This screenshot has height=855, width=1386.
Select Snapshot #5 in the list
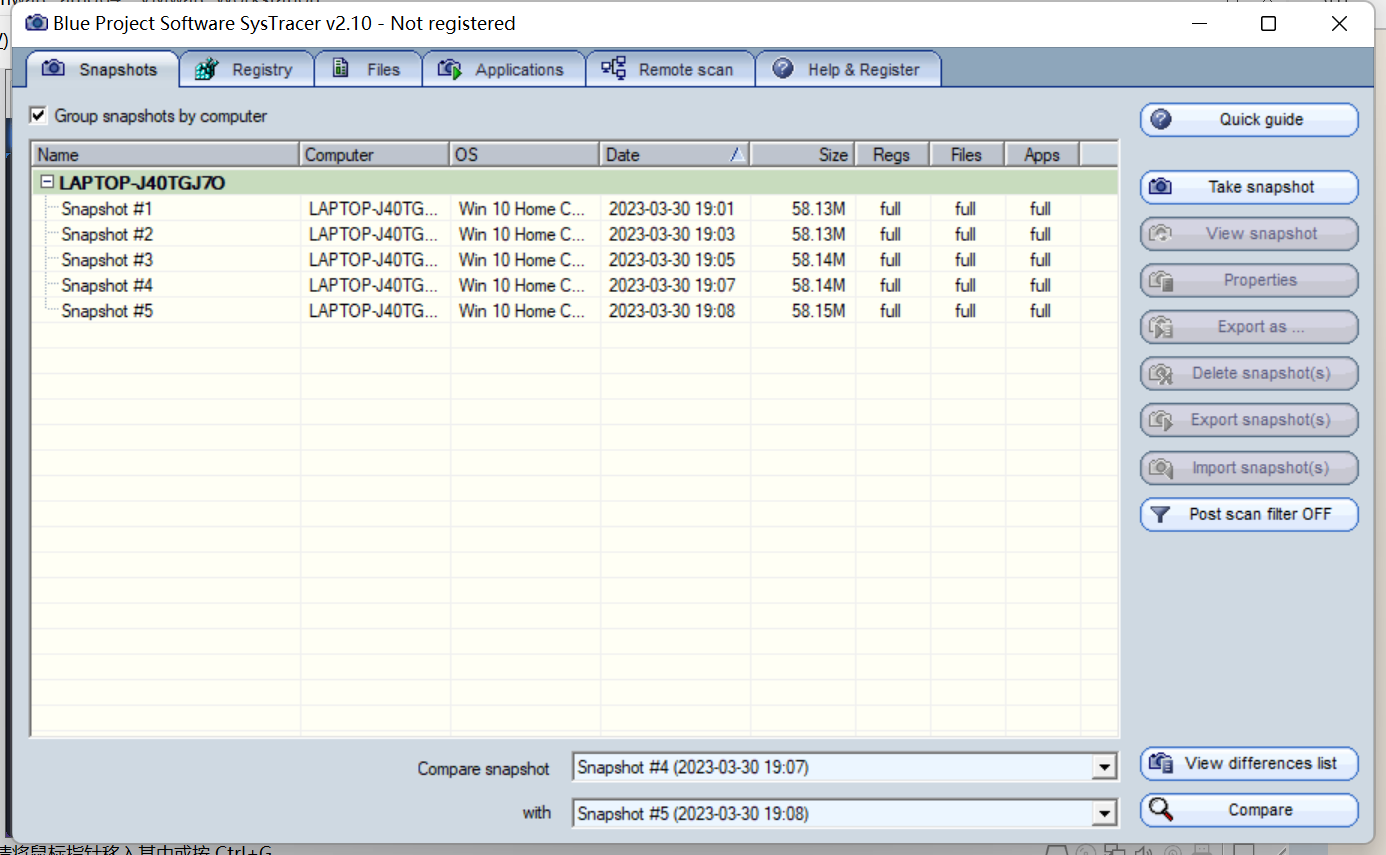107,311
